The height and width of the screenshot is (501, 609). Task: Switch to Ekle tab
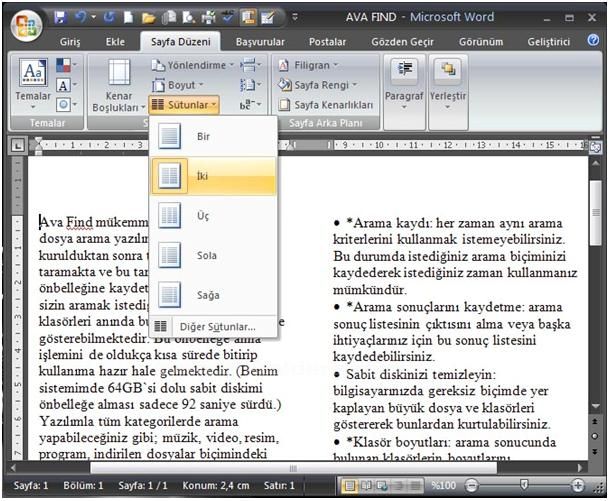point(115,42)
